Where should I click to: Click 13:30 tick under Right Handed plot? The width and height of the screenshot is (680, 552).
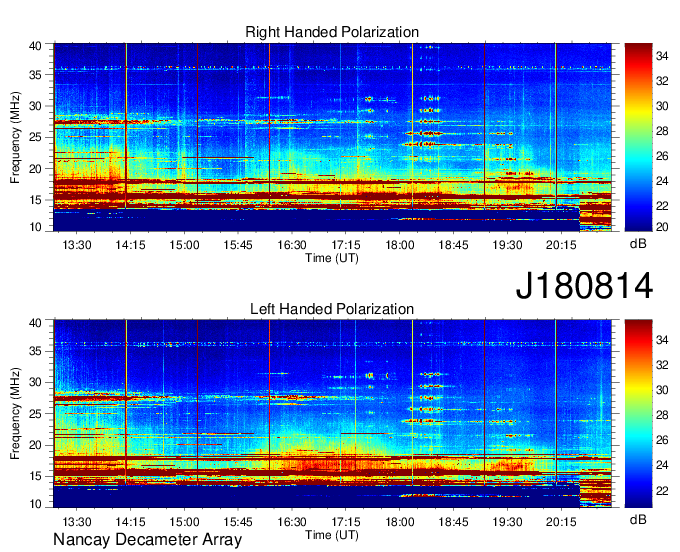click(77, 245)
